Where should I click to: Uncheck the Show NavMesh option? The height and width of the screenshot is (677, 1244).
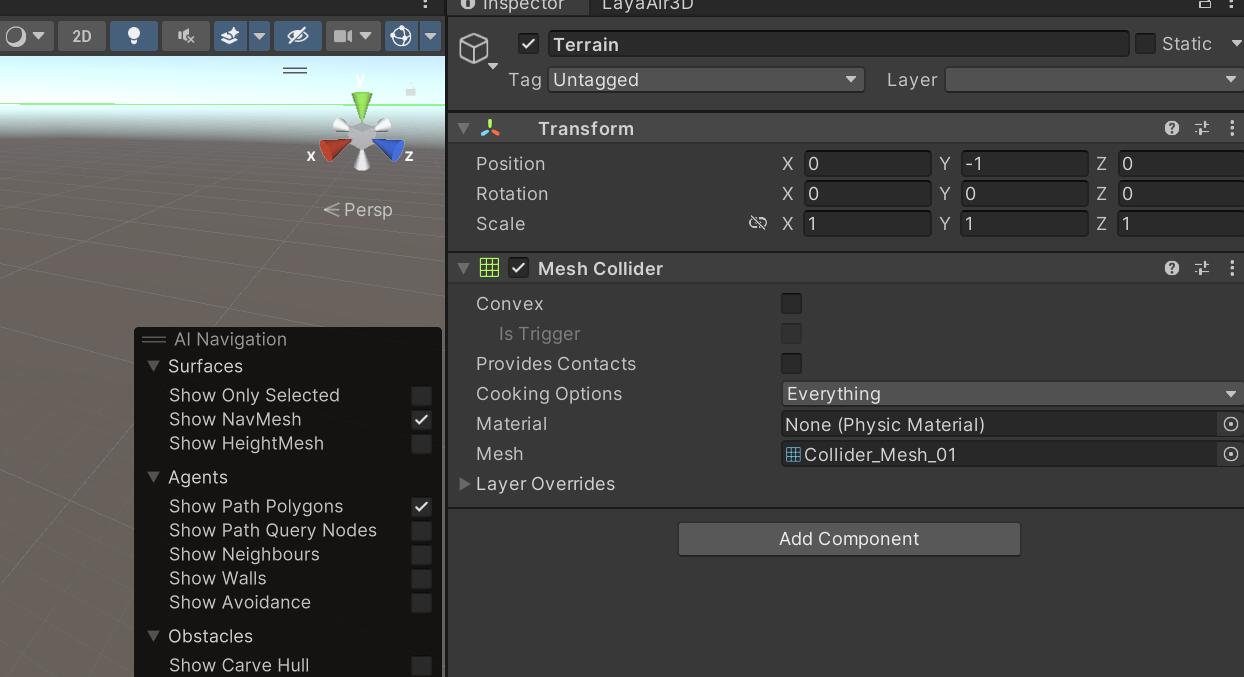click(421, 420)
